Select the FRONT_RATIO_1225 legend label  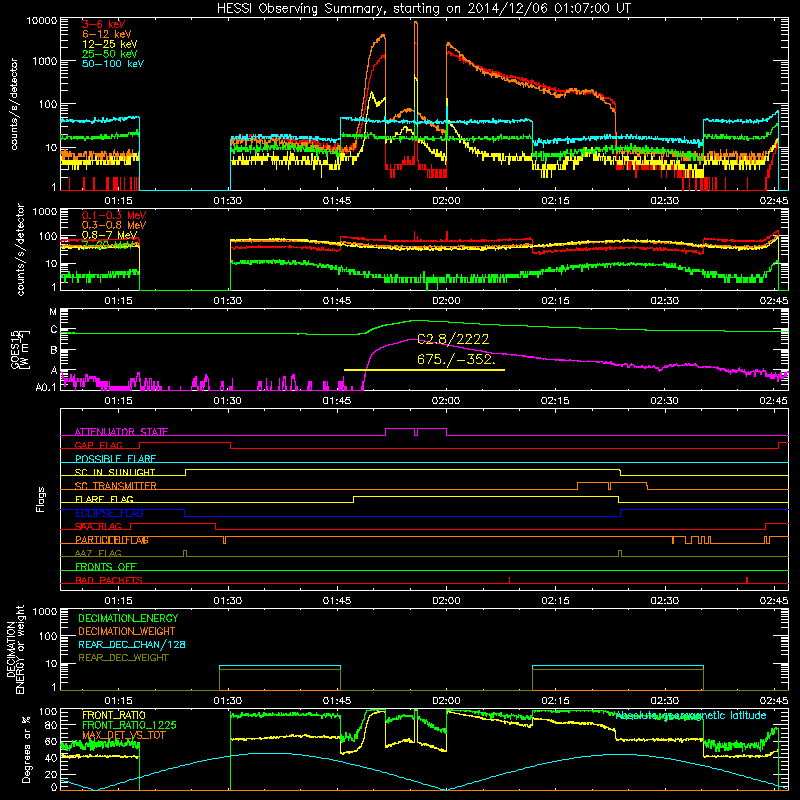[x=129, y=725]
